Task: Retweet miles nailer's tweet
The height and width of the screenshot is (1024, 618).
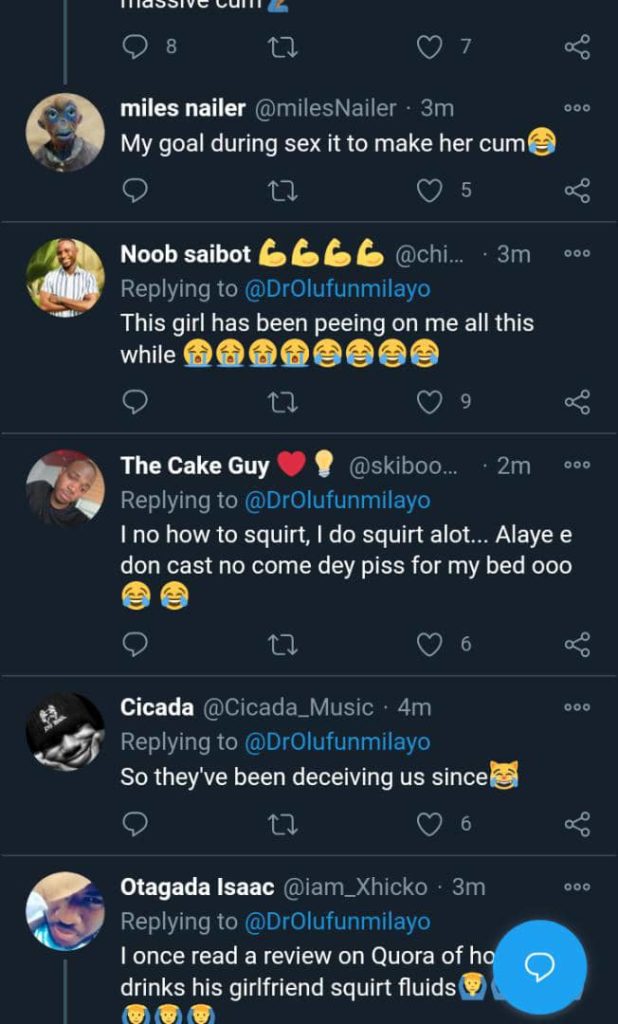Action: (x=283, y=190)
